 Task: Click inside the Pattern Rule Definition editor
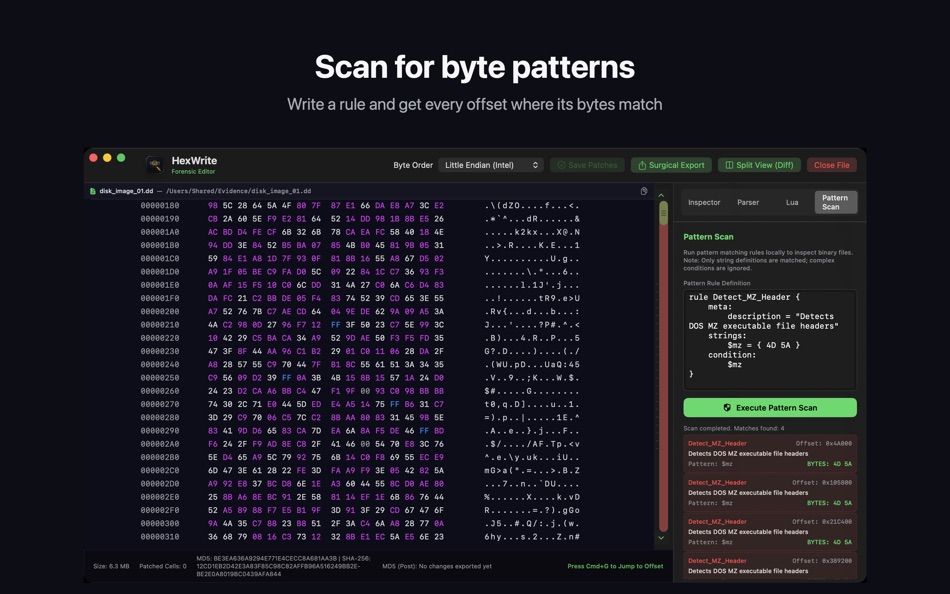[x=770, y=339]
